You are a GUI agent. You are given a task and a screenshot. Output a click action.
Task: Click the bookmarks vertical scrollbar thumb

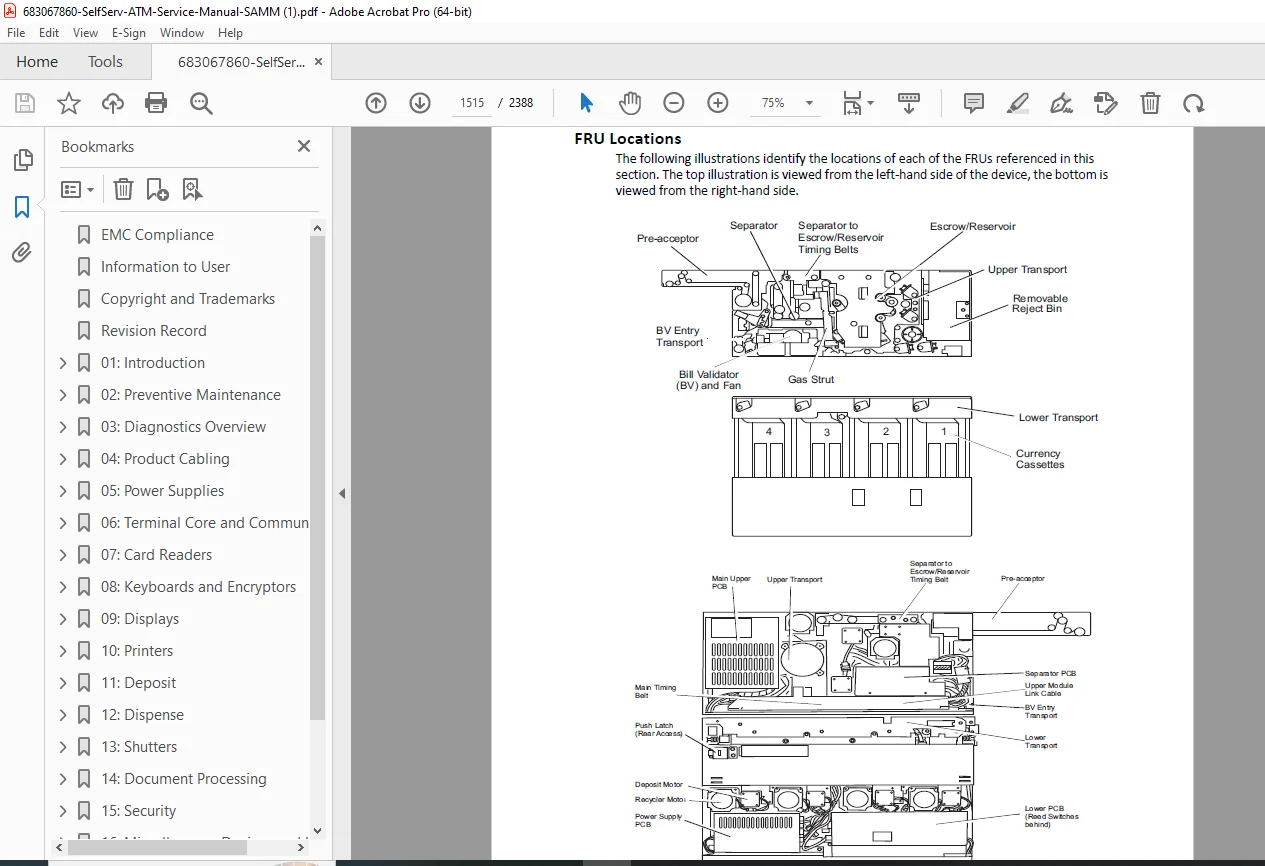coord(318,478)
